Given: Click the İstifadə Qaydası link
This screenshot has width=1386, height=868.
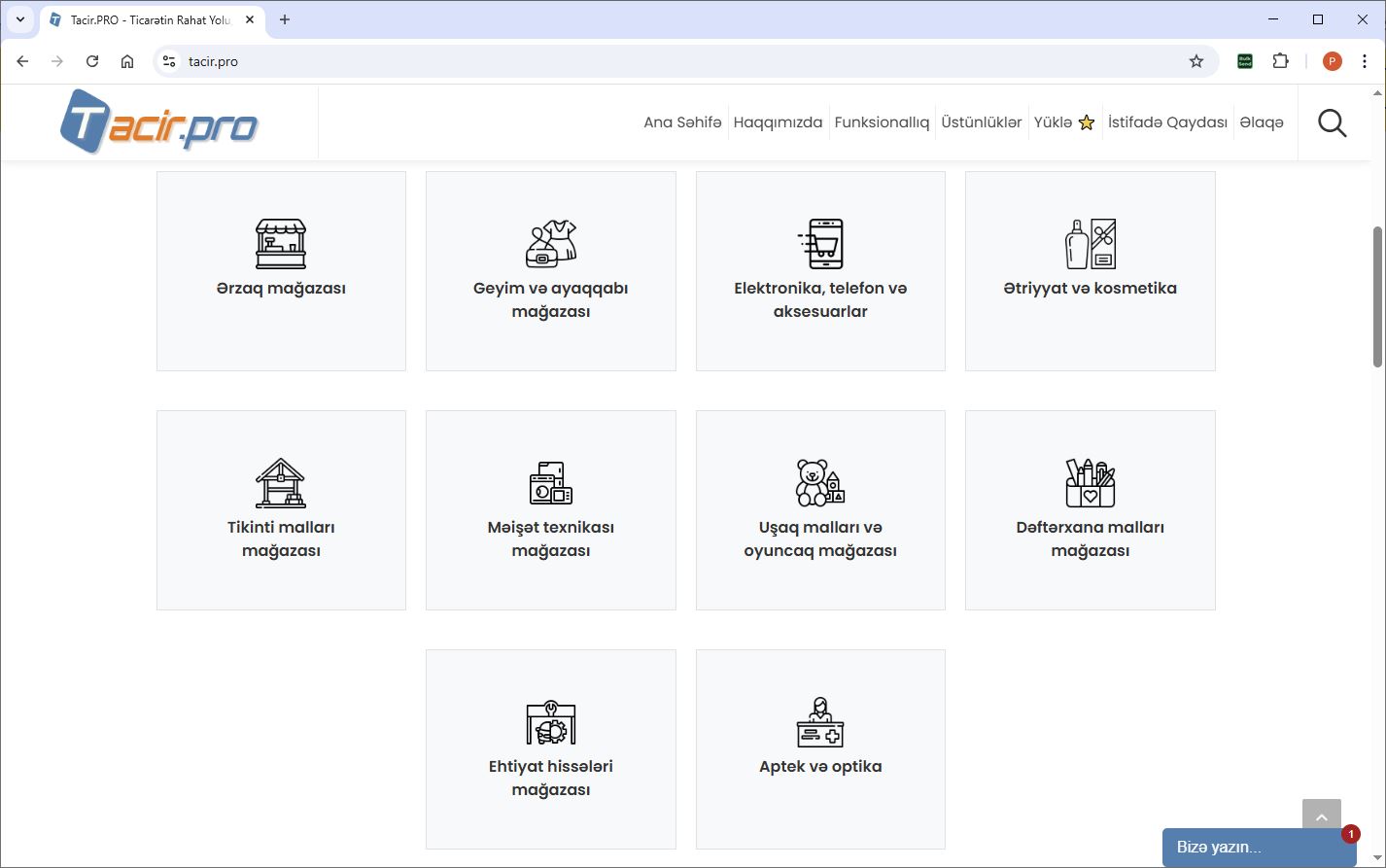Looking at the screenshot, I should pos(1167,122).
